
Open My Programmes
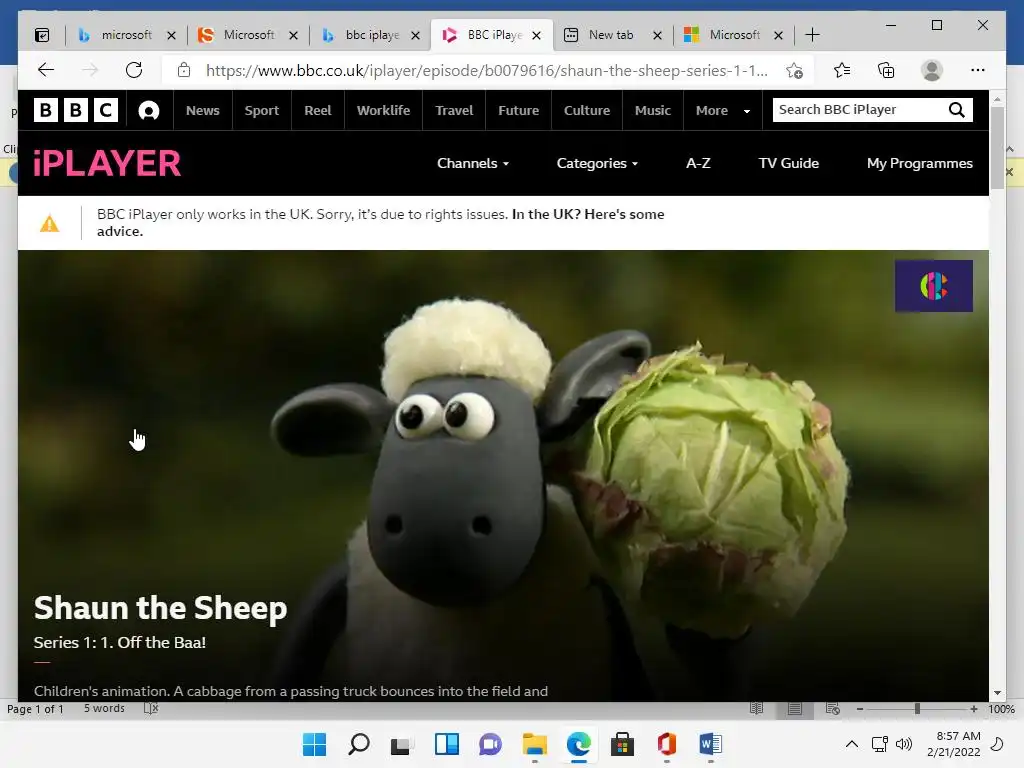point(920,163)
